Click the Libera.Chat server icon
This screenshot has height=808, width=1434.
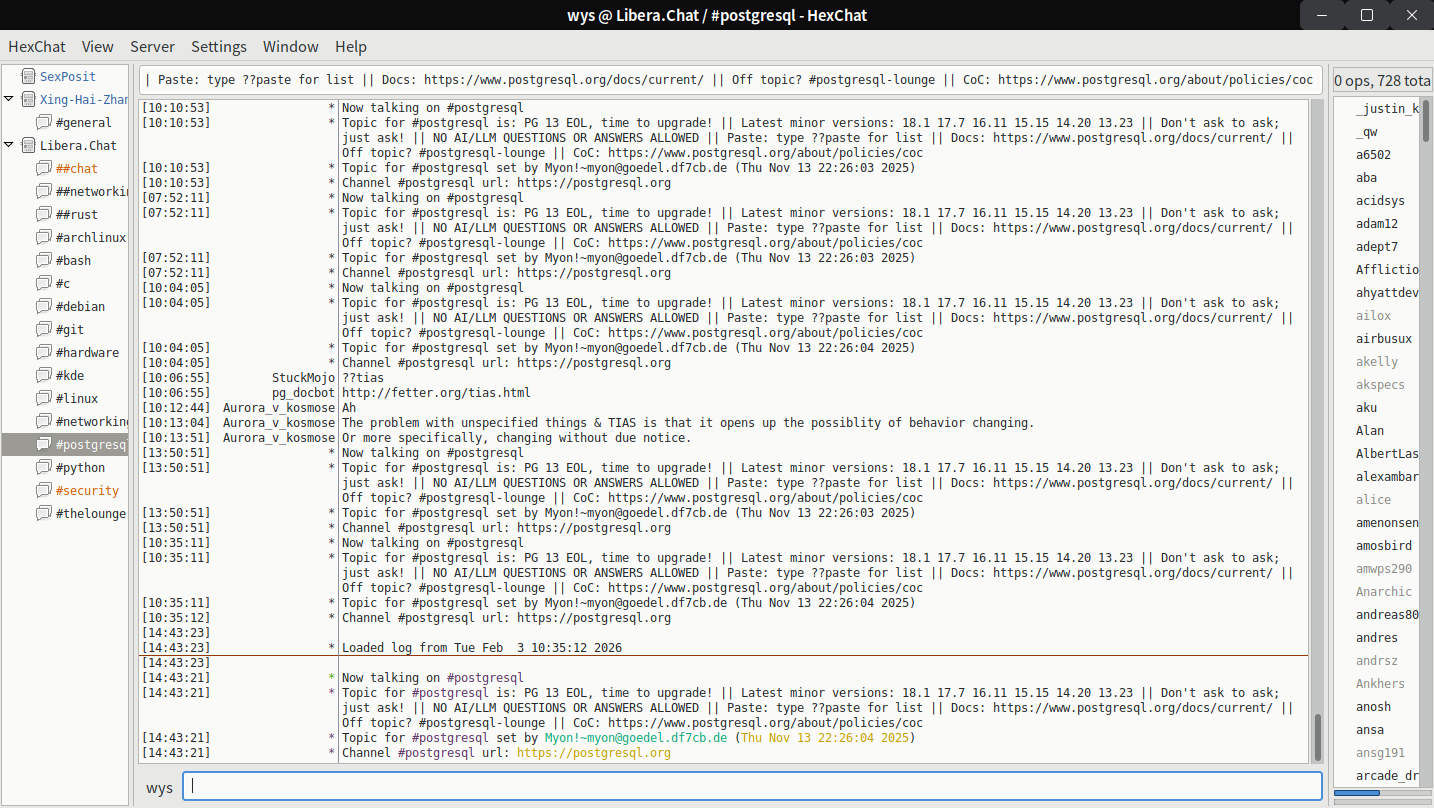27,145
